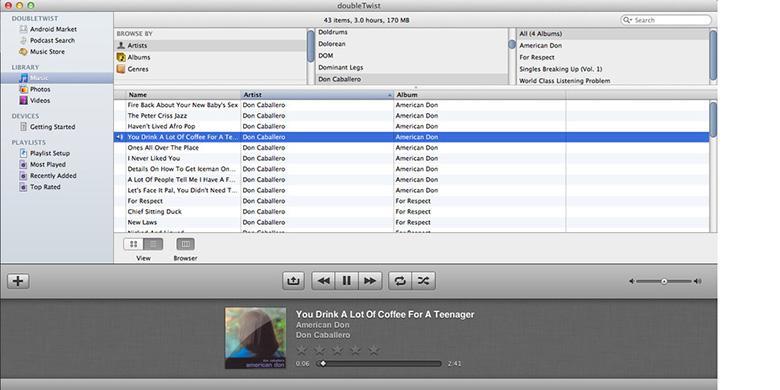Rate song five stars
780x390 pixels.
(374, 350)
